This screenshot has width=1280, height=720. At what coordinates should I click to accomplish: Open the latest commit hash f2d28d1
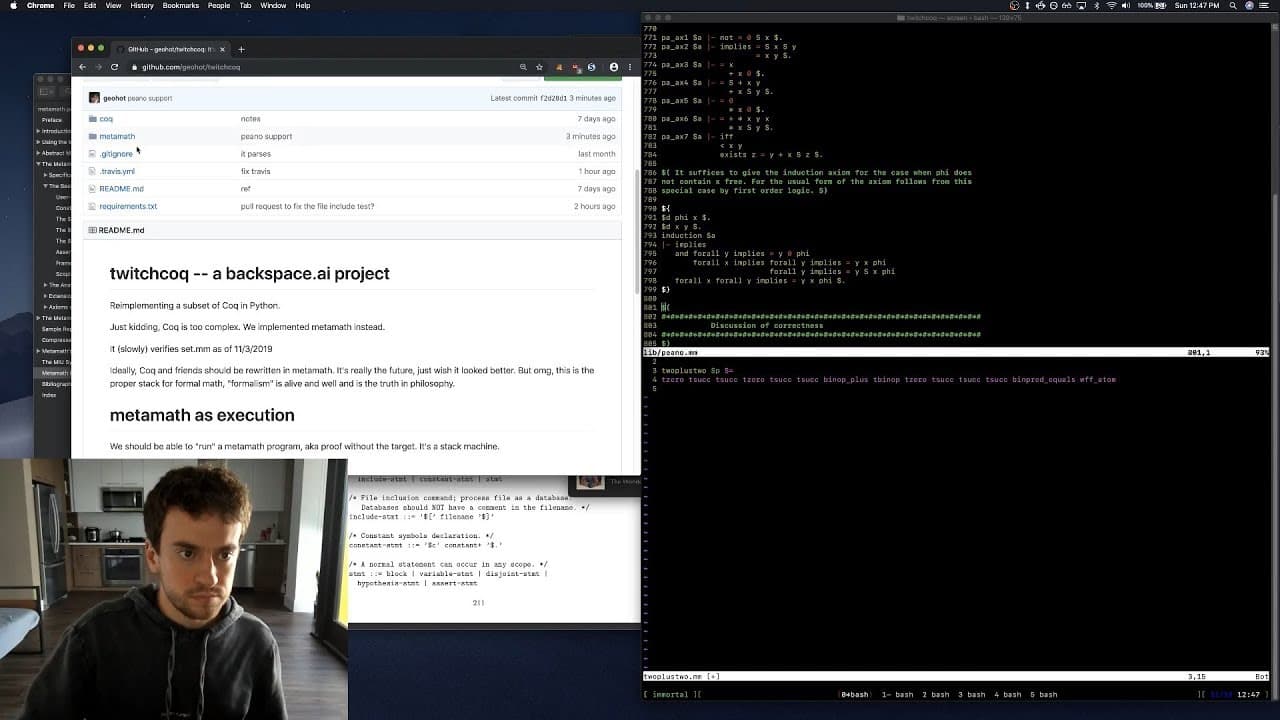553,99
